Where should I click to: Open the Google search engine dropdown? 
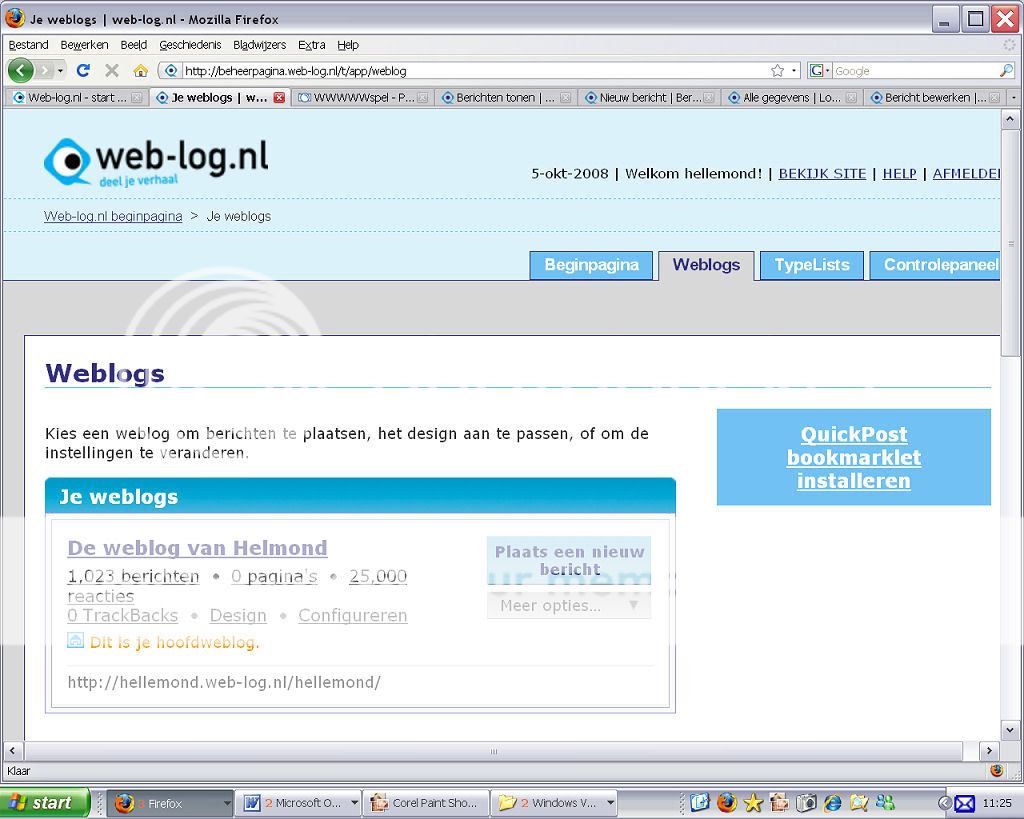pos(820,71)
